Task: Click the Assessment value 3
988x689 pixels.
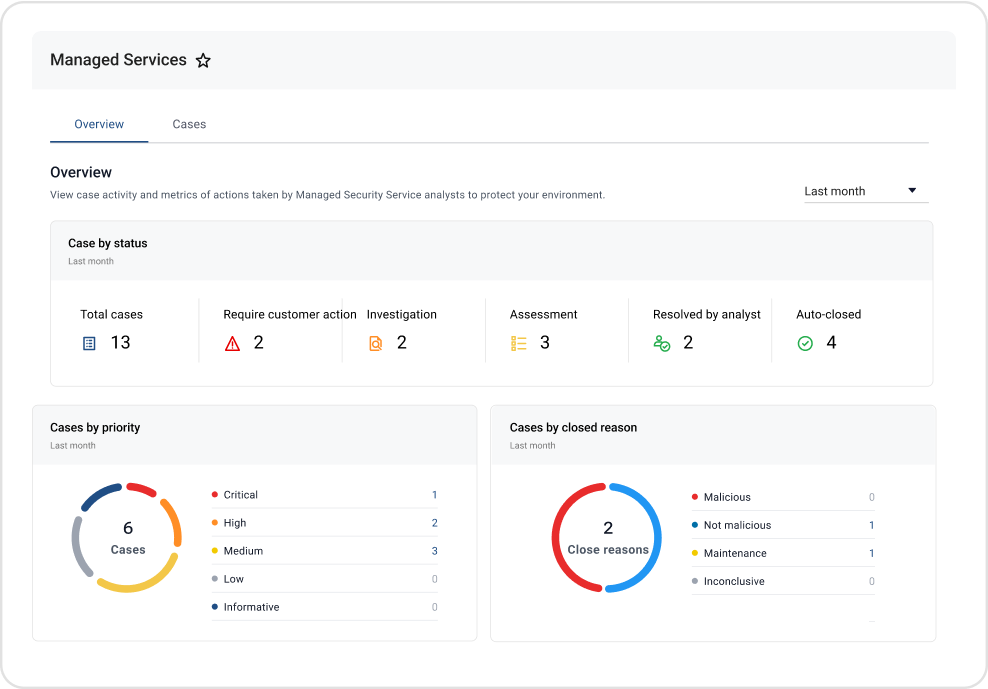Action: [x=544, y=343]
